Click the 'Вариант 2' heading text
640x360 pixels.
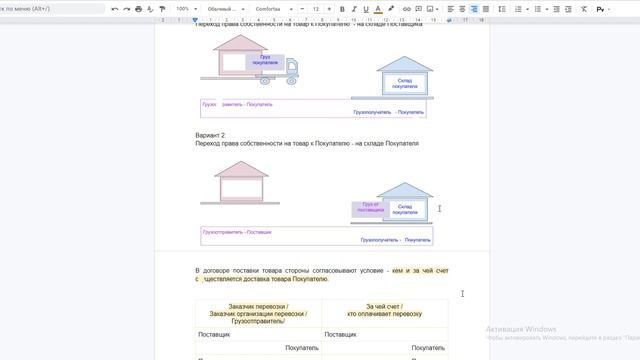click(x=210, y=135)
